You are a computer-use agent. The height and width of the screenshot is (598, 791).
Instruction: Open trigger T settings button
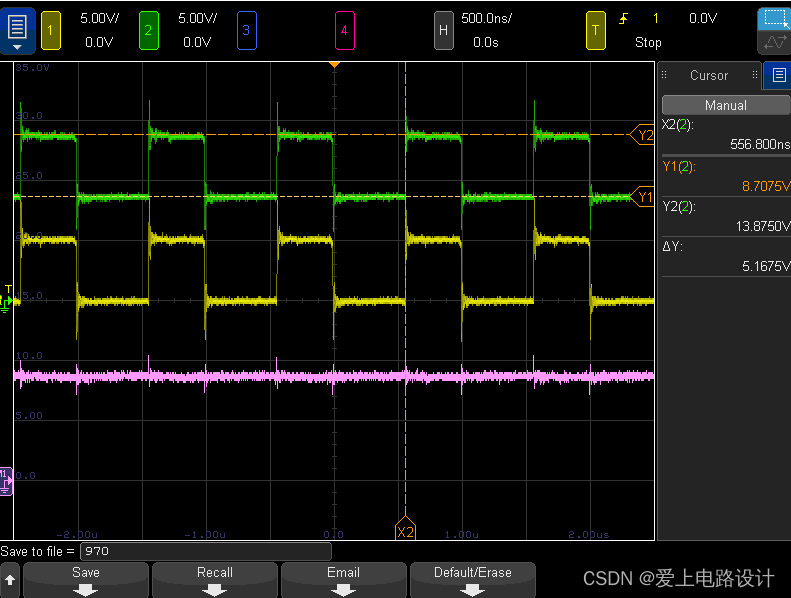point(595,31)
